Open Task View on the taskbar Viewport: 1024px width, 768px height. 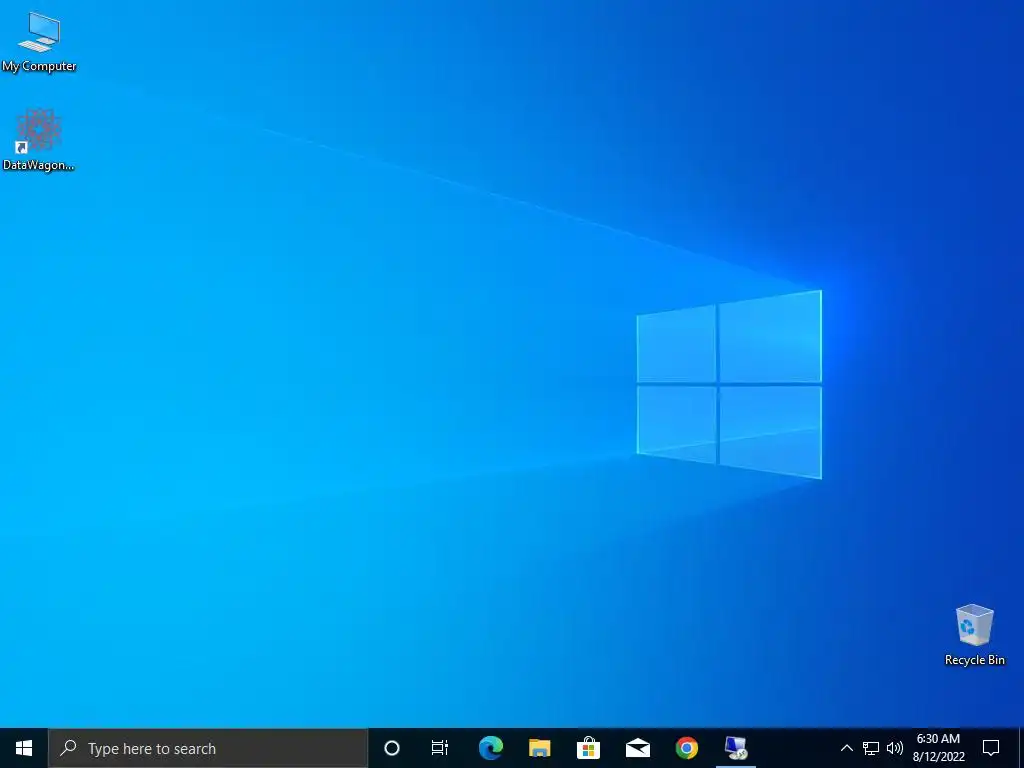[440, 748]
